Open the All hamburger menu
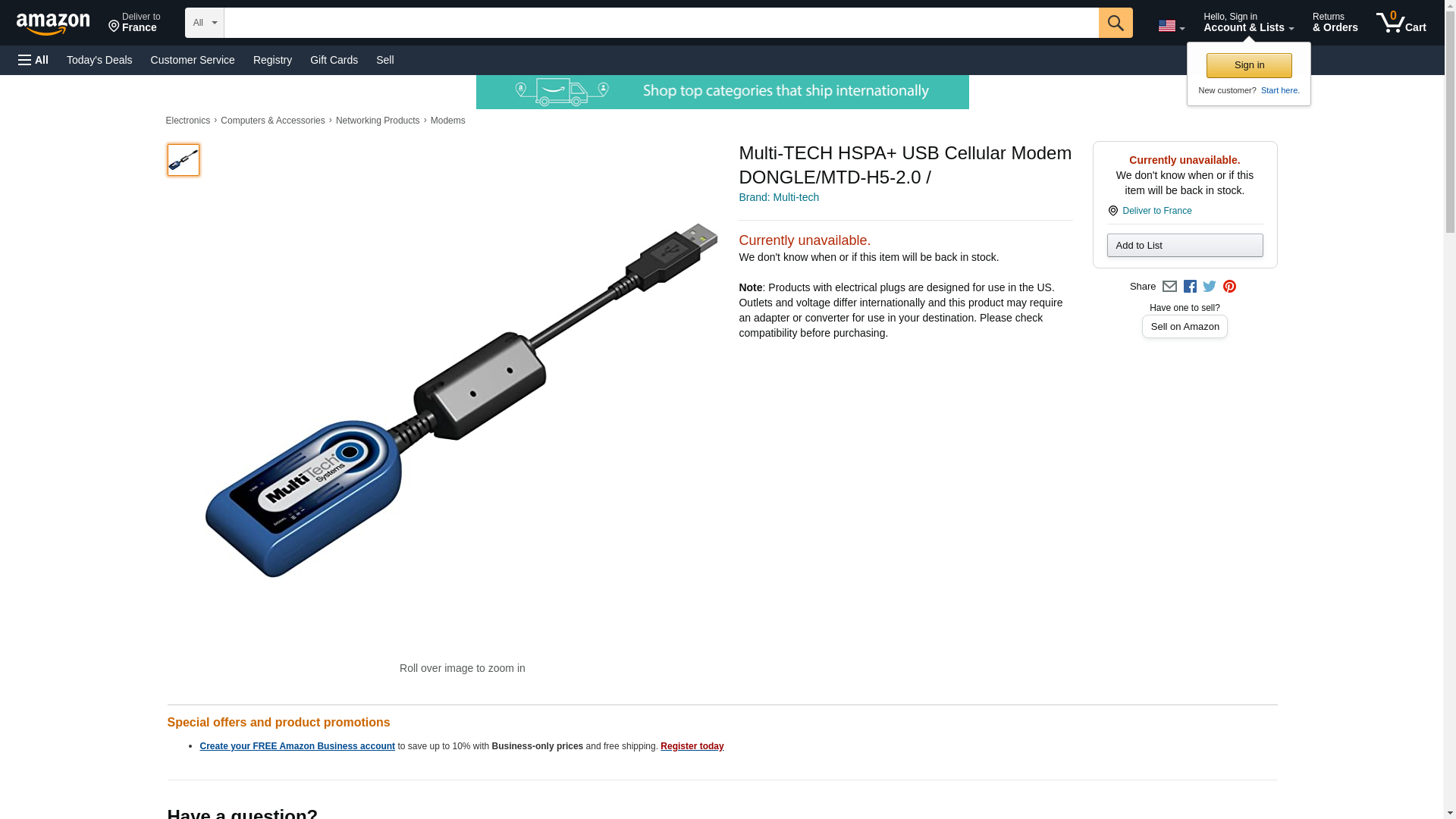The height and width of the screenshot is (819, 1456). pyautogui.click(x=33, y=60)
